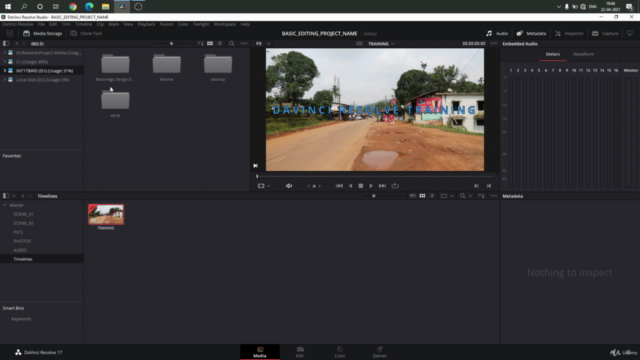
Task: Open the Metadata panel
Action: [x=531, y=33]
